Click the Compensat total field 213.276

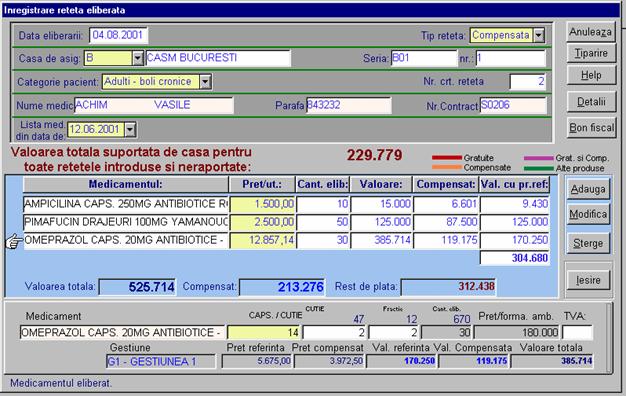pyautogui.click(x=282, y=287)
